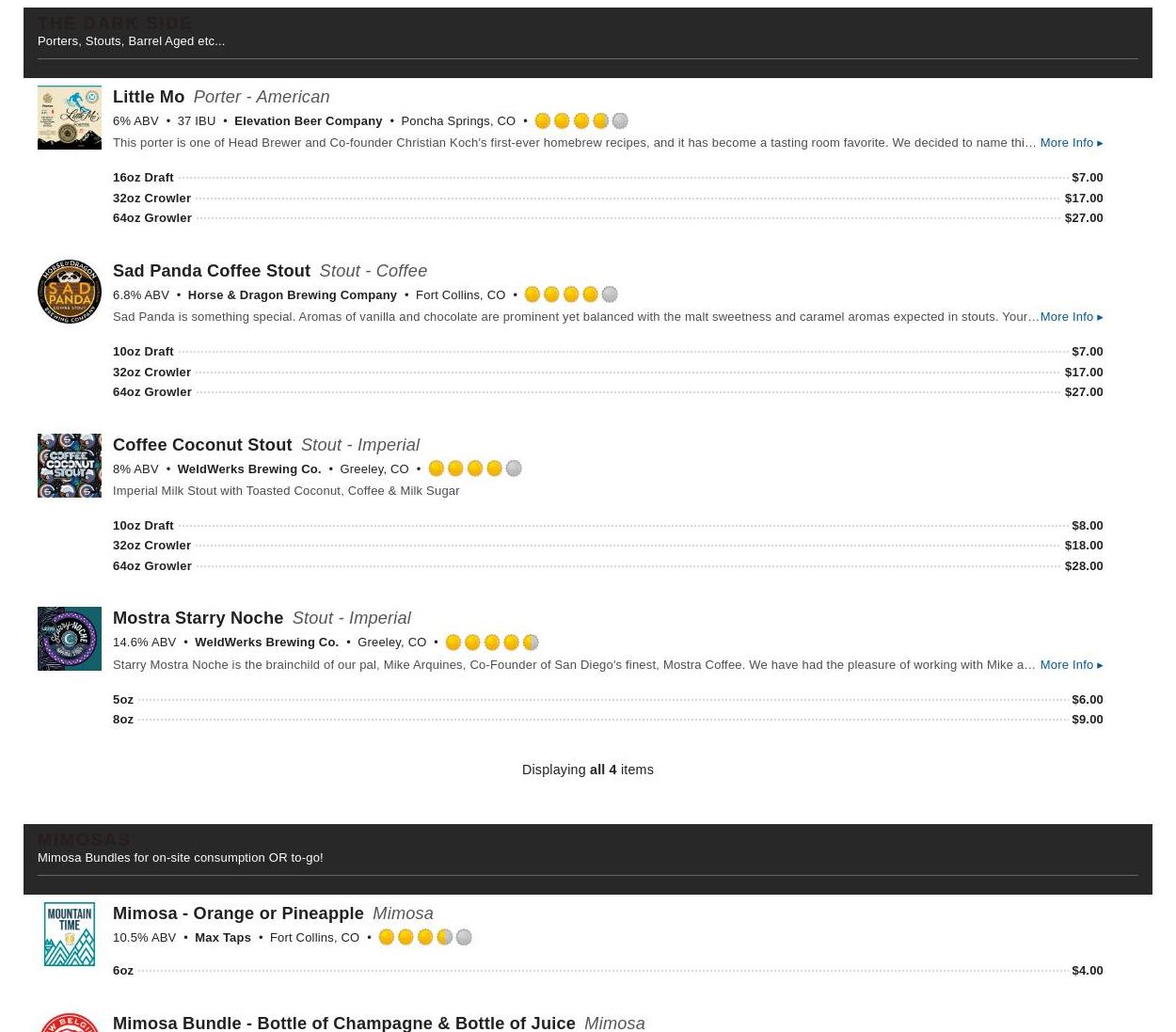Image resolution: width=1176 pixels, height=1032 pixels.
Task: Click the Little Mo beer logo
Action: point(69,118)
